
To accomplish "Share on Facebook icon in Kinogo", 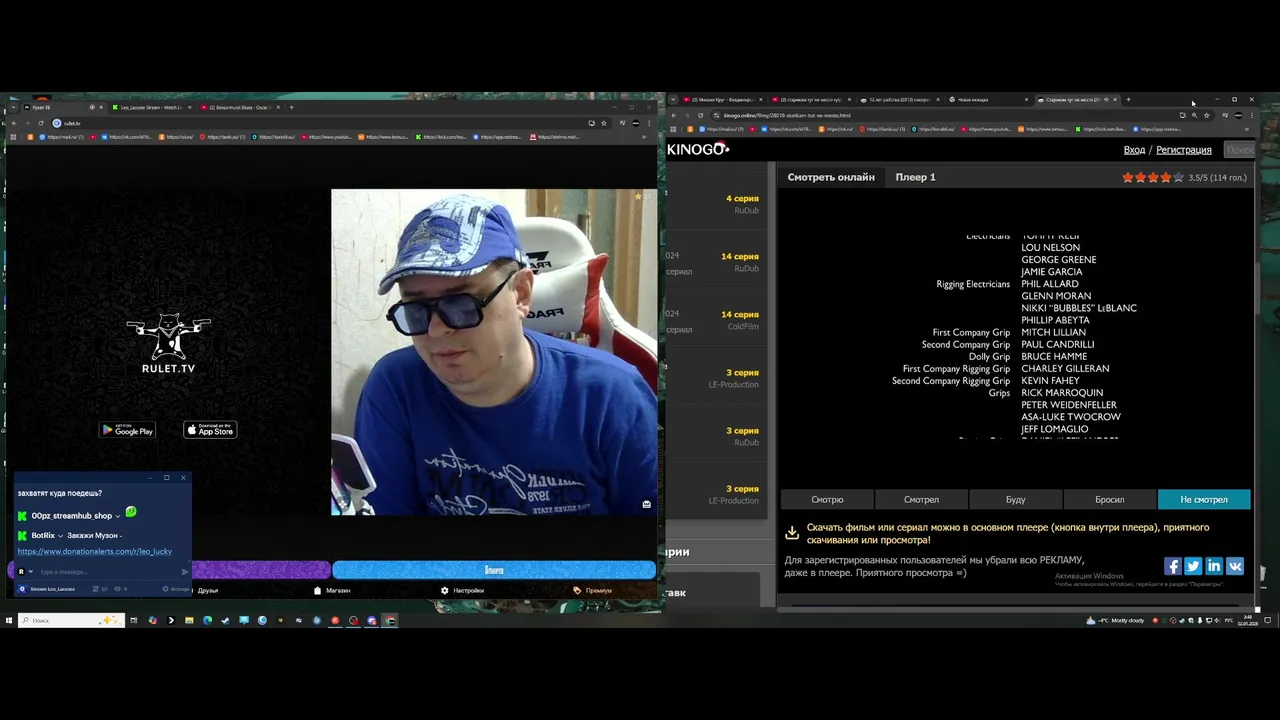I will pos(1172,566).
